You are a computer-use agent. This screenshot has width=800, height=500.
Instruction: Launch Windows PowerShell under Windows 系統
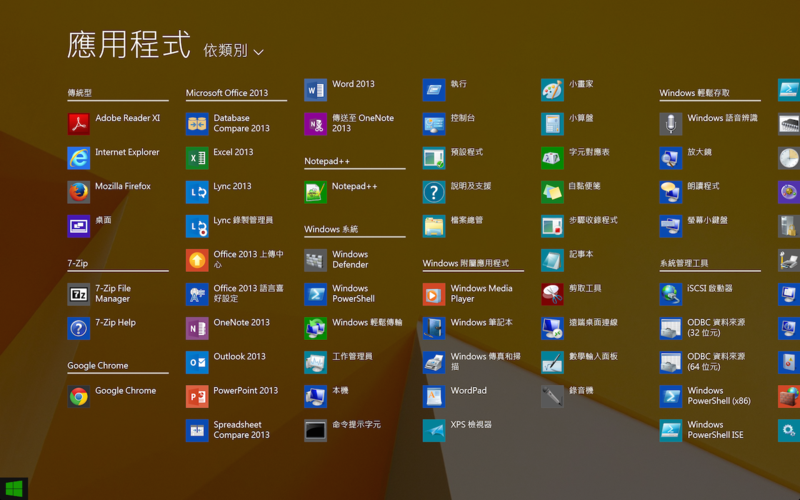[x=315, y=294]
